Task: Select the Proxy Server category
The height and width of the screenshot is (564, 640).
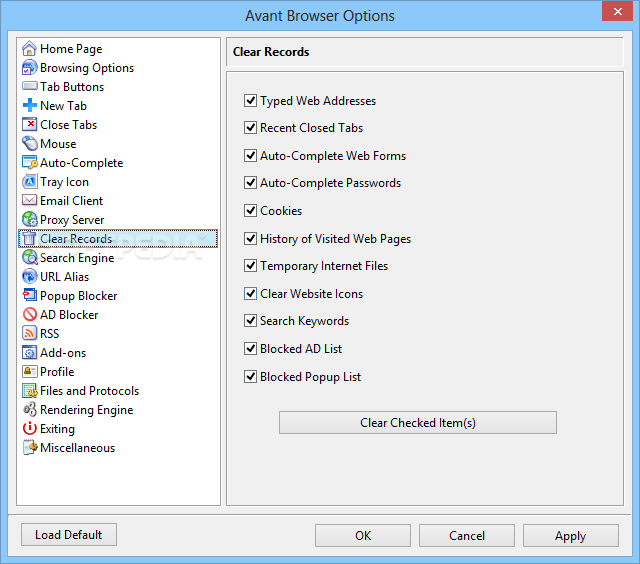Action: click(72, 220)
